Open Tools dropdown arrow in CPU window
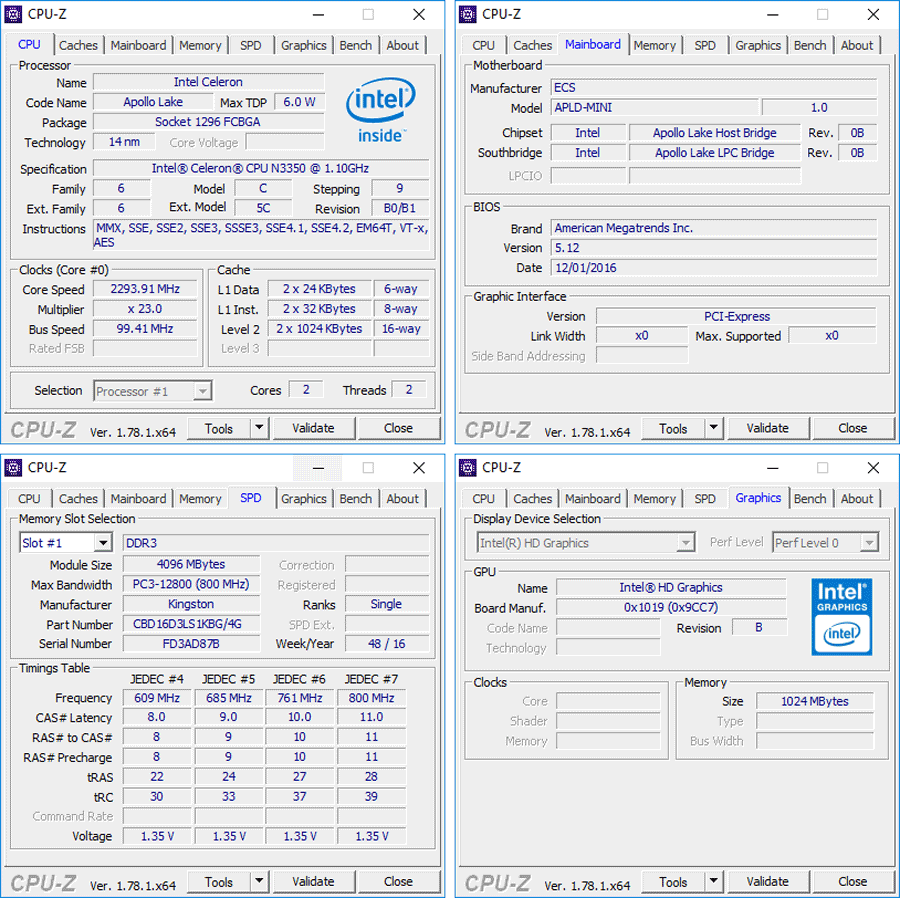The image size is (900, 898). pyautogui.click(x=259, y=427)
